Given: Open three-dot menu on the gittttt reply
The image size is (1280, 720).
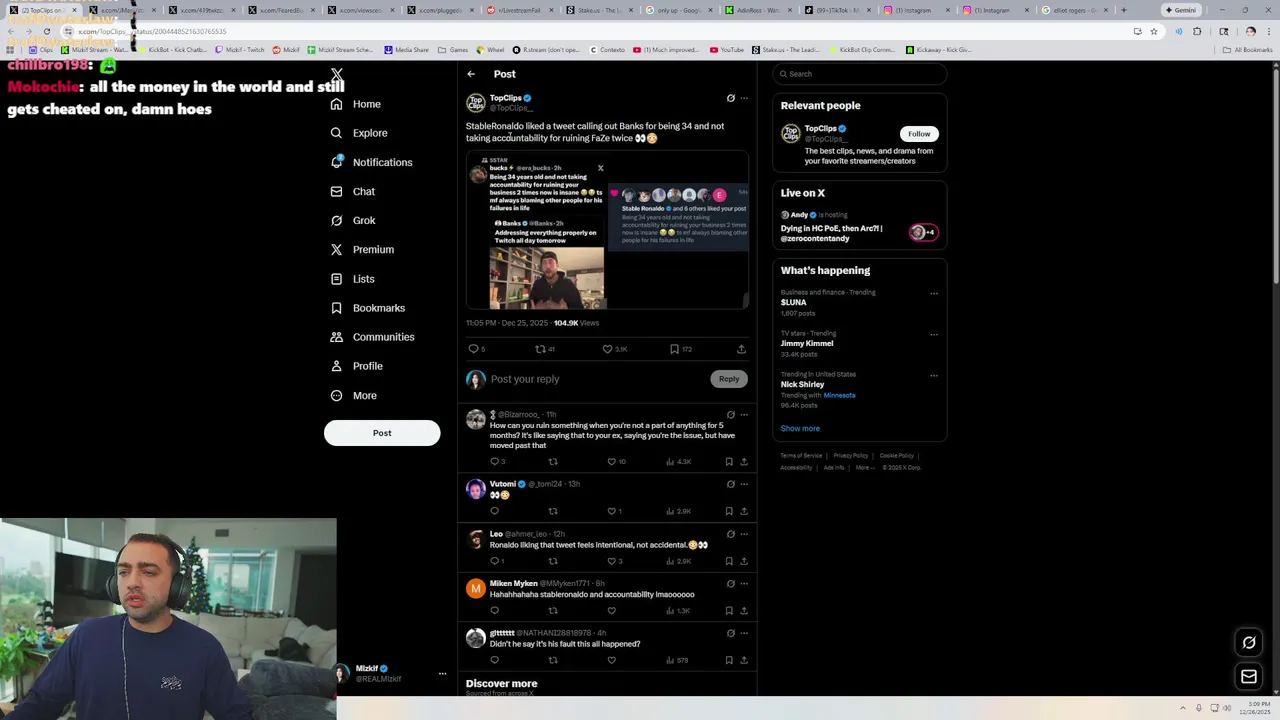Looking at the screenshot, I should click(744, 633).
